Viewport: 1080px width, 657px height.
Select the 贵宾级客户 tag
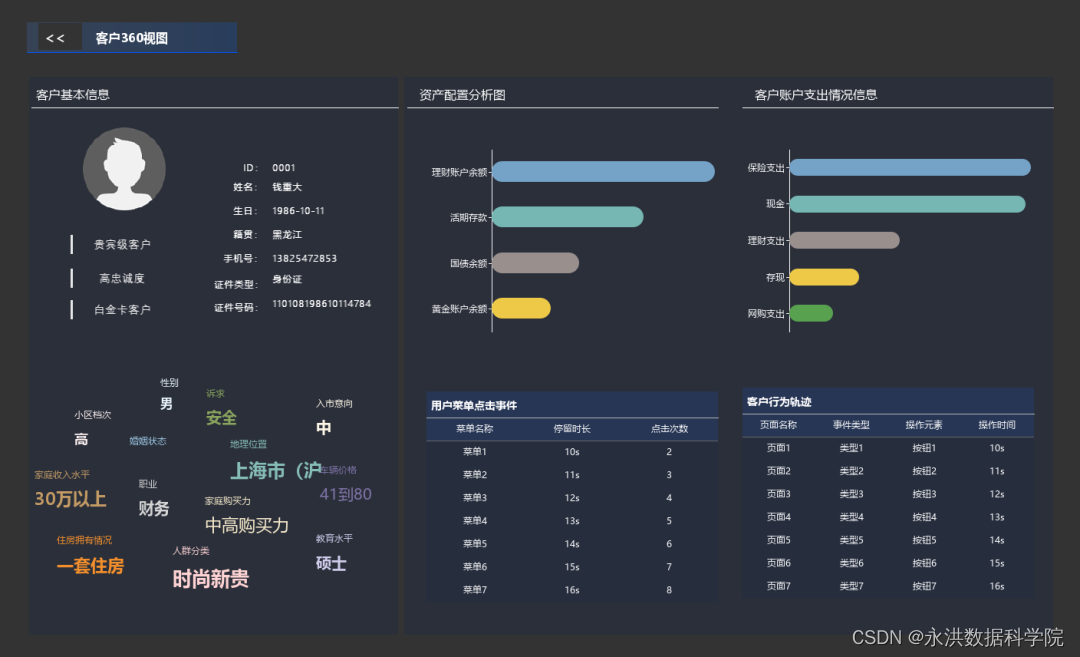click(x=122, y=244)
